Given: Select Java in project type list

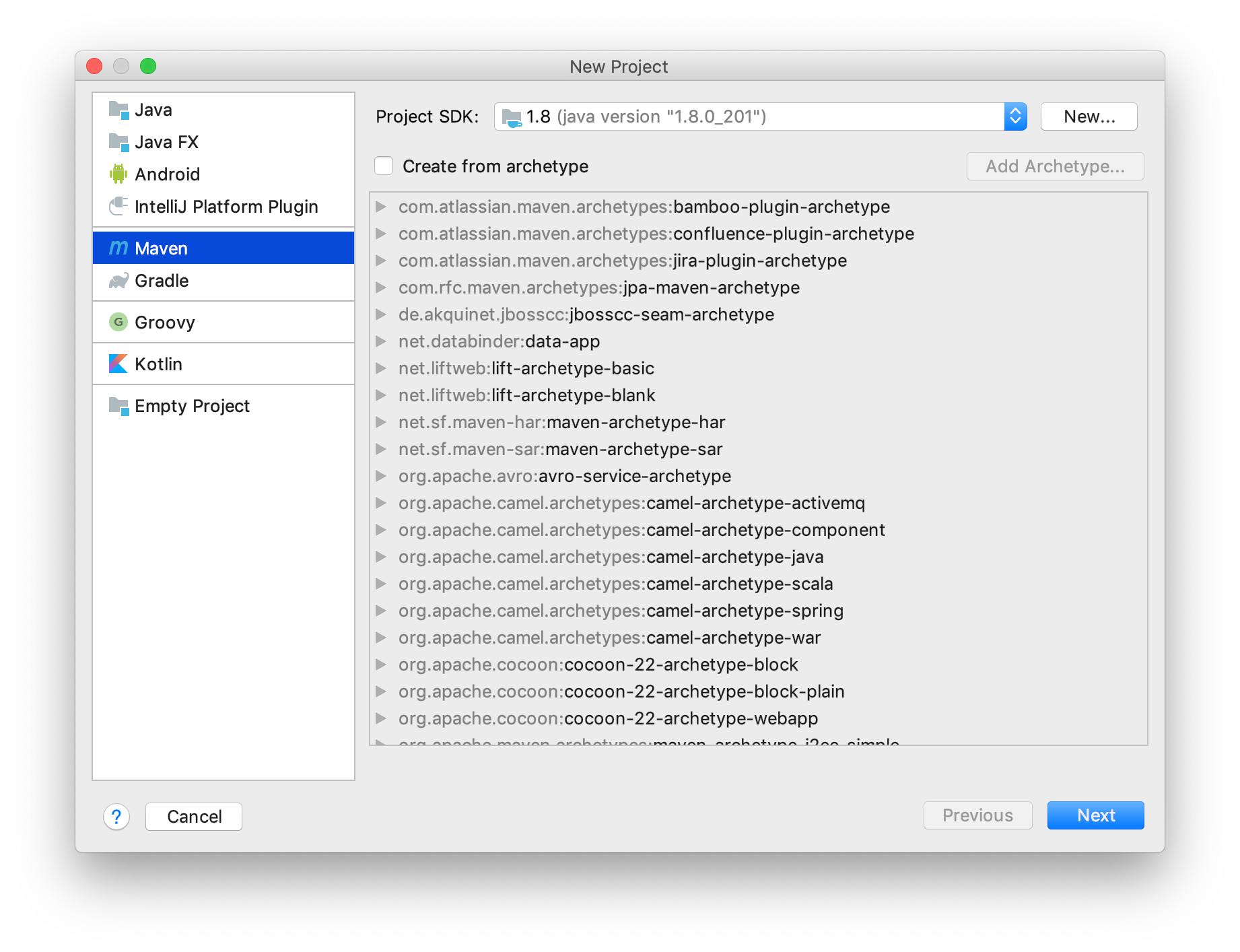Looking at the screenshot, I should [223, 110].
